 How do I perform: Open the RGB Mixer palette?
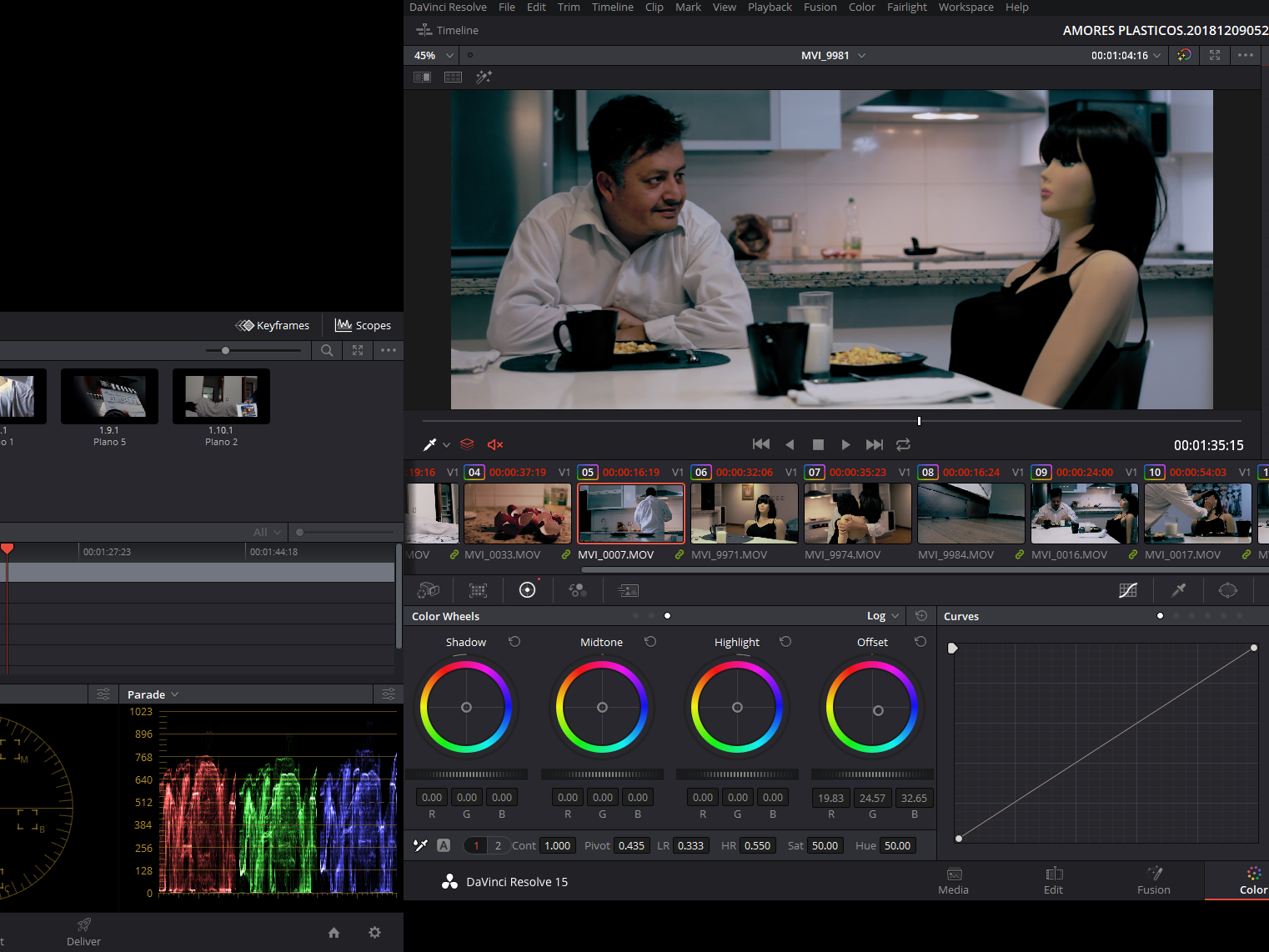tap(578, 590)
